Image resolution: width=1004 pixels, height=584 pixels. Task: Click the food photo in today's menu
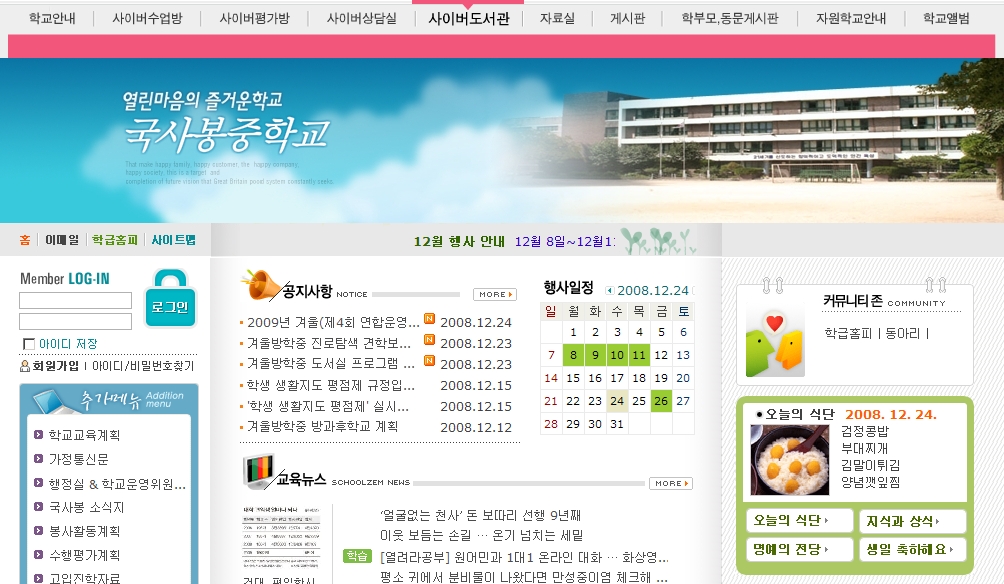(789, 461)
